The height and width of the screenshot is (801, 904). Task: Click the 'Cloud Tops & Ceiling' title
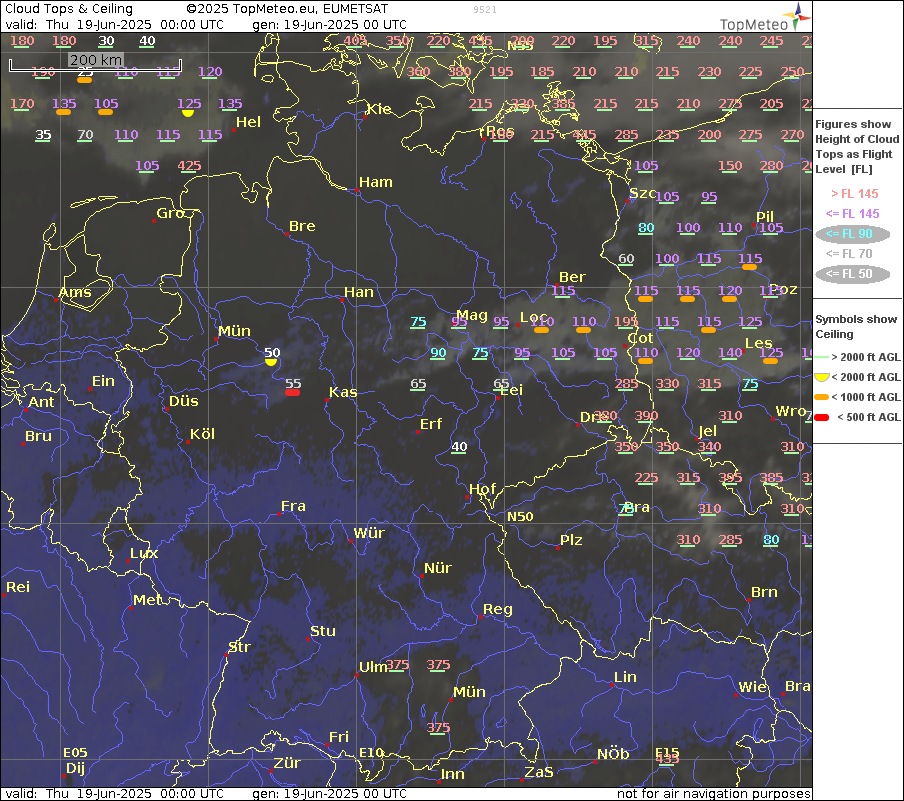pos(69,9)
